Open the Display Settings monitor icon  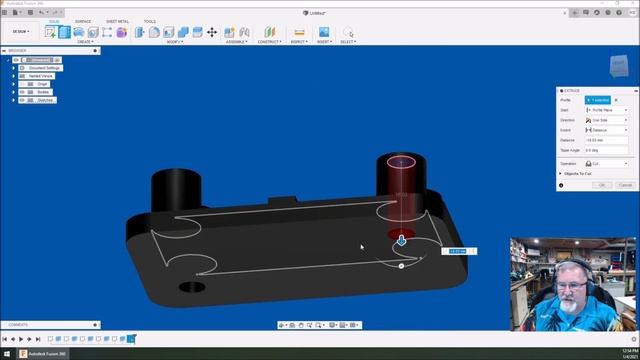point(332,325)
